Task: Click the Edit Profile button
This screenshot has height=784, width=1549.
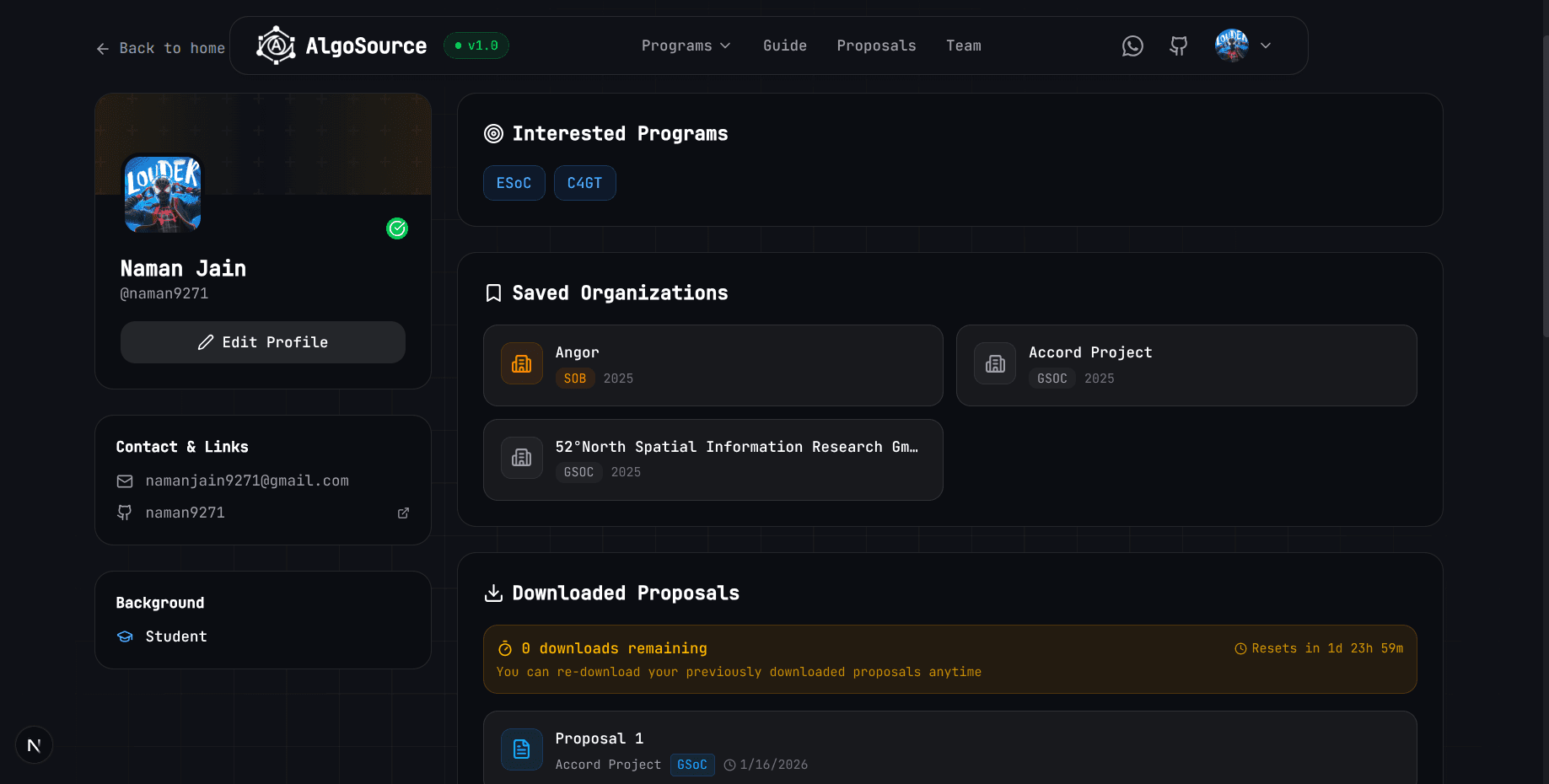Action: coord(262,342)
